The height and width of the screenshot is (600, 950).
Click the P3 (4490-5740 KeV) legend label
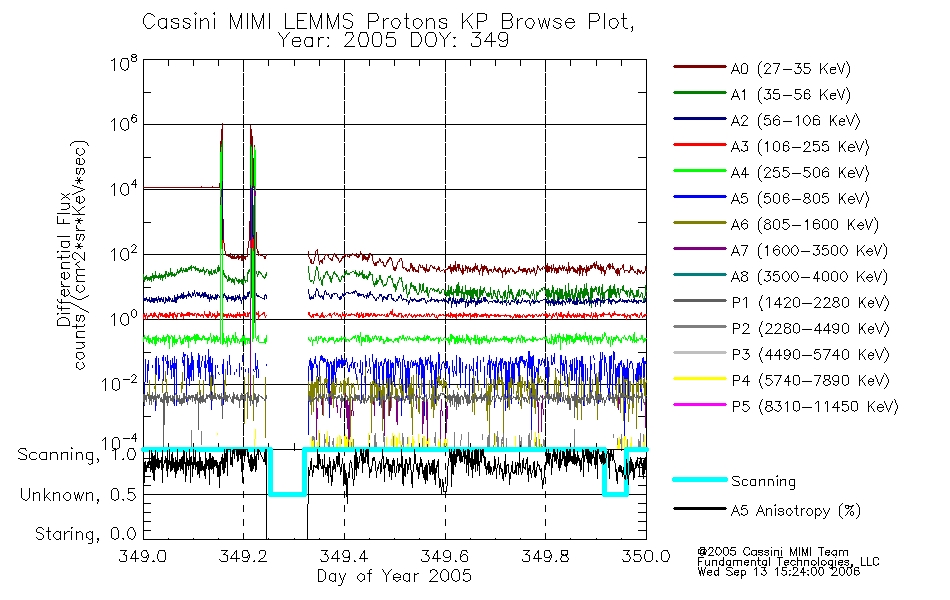click(811, 355)
